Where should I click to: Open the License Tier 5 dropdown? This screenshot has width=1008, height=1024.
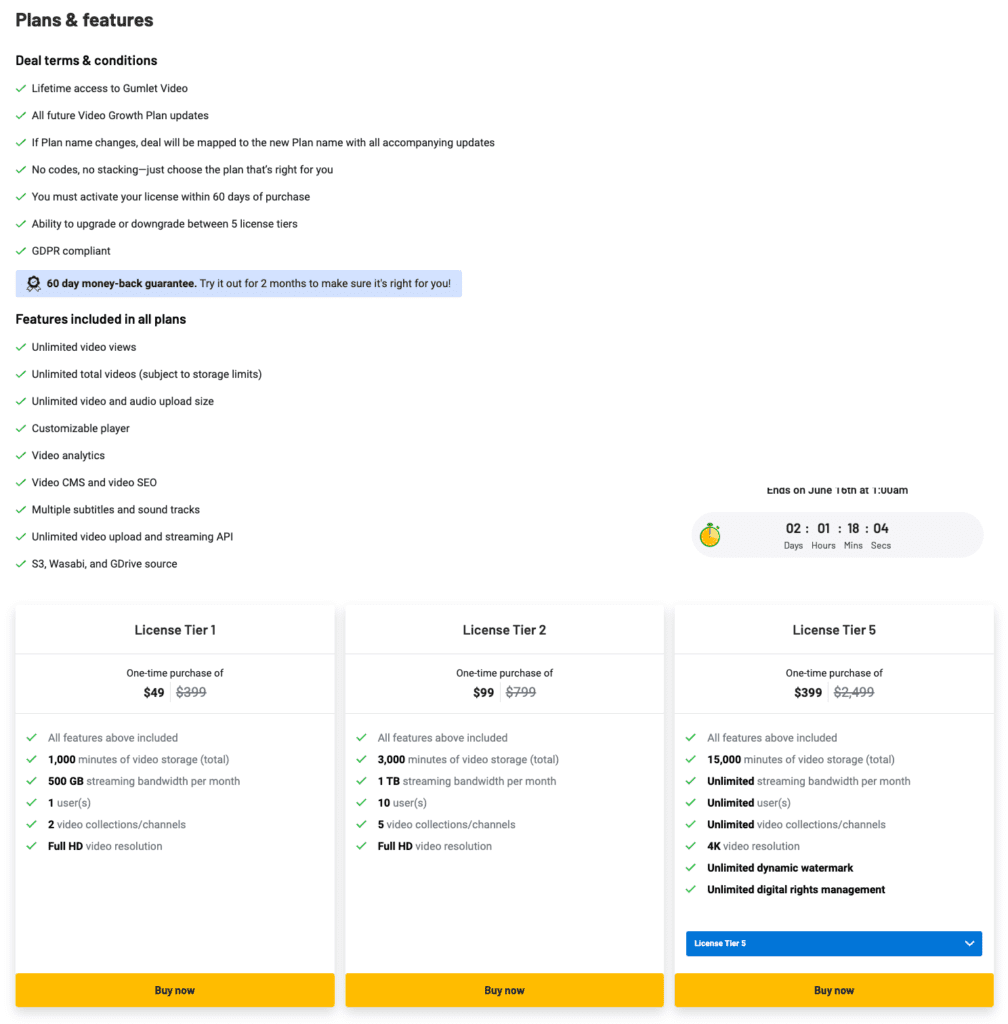[834, 943]
